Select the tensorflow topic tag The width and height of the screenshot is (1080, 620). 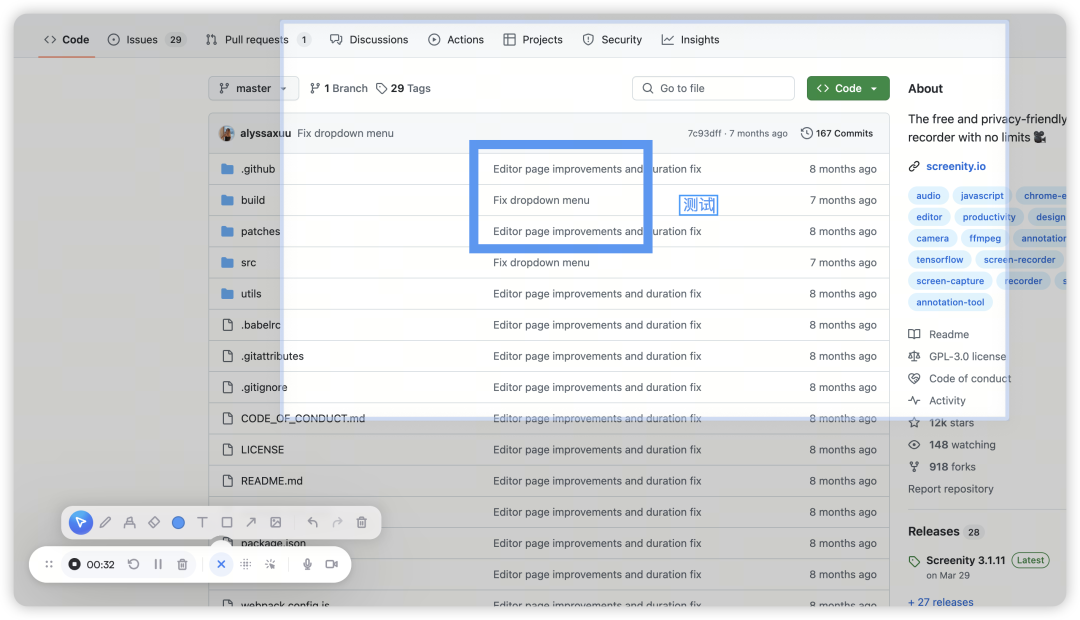[x=939, y=260]
